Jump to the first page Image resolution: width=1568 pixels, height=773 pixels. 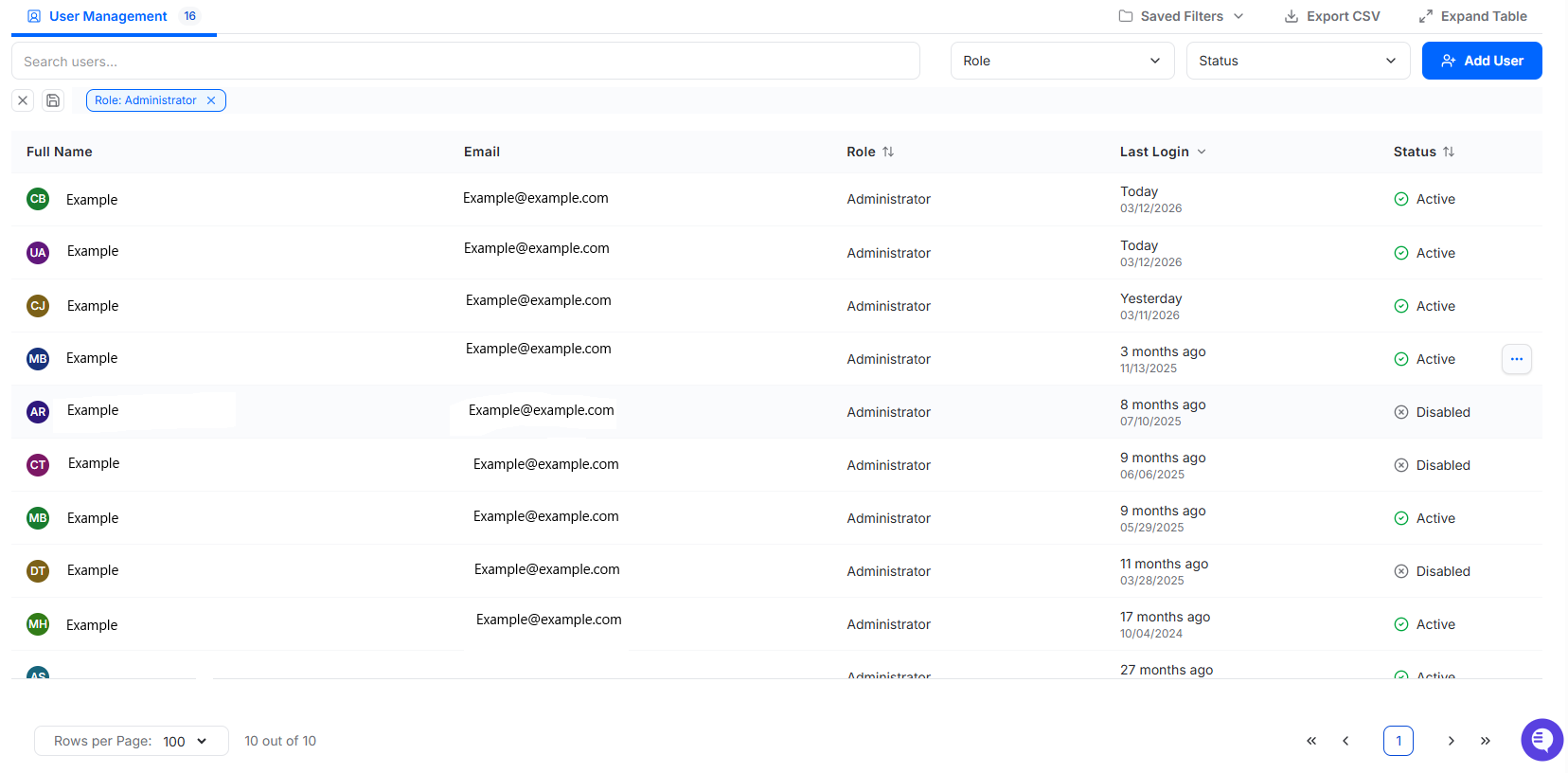coord(1311,741)
